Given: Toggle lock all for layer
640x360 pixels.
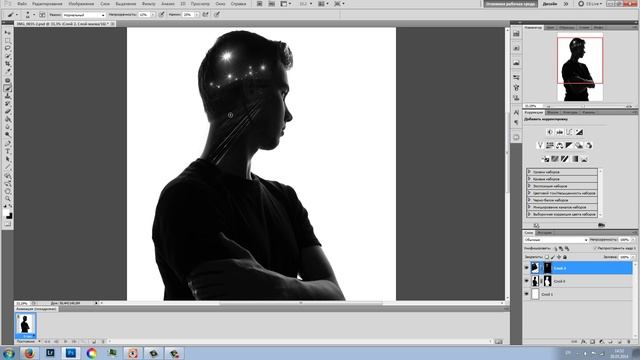Looking at the screenshot, I should pos(565,257).
